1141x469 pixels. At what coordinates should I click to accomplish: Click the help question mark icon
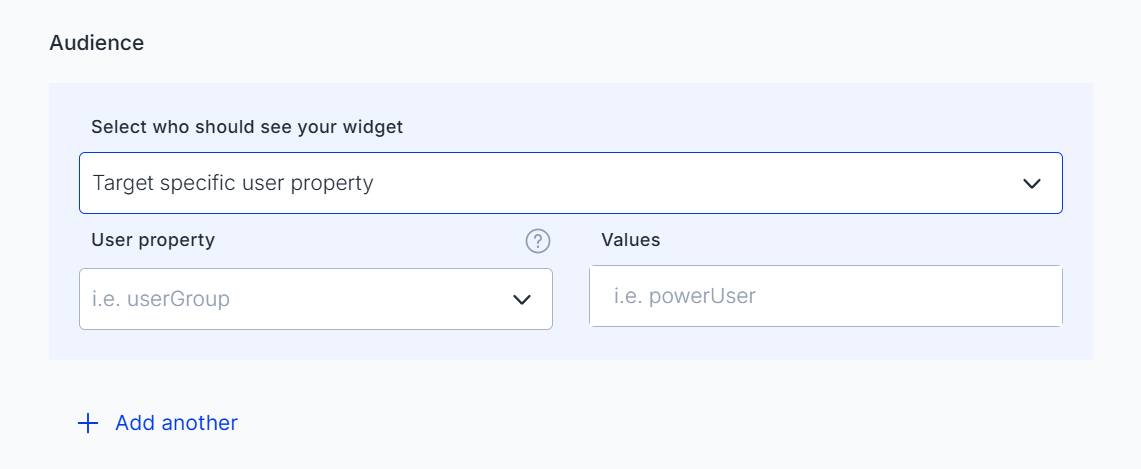(538, 241)
